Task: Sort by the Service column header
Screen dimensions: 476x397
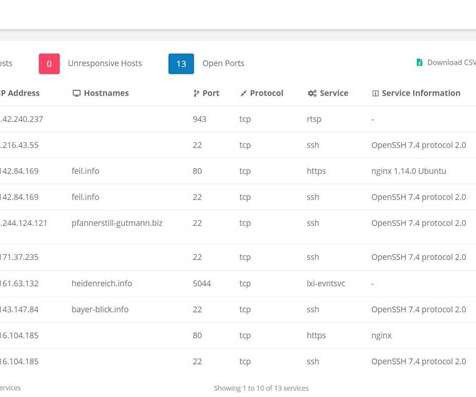Action: point(328,93)
